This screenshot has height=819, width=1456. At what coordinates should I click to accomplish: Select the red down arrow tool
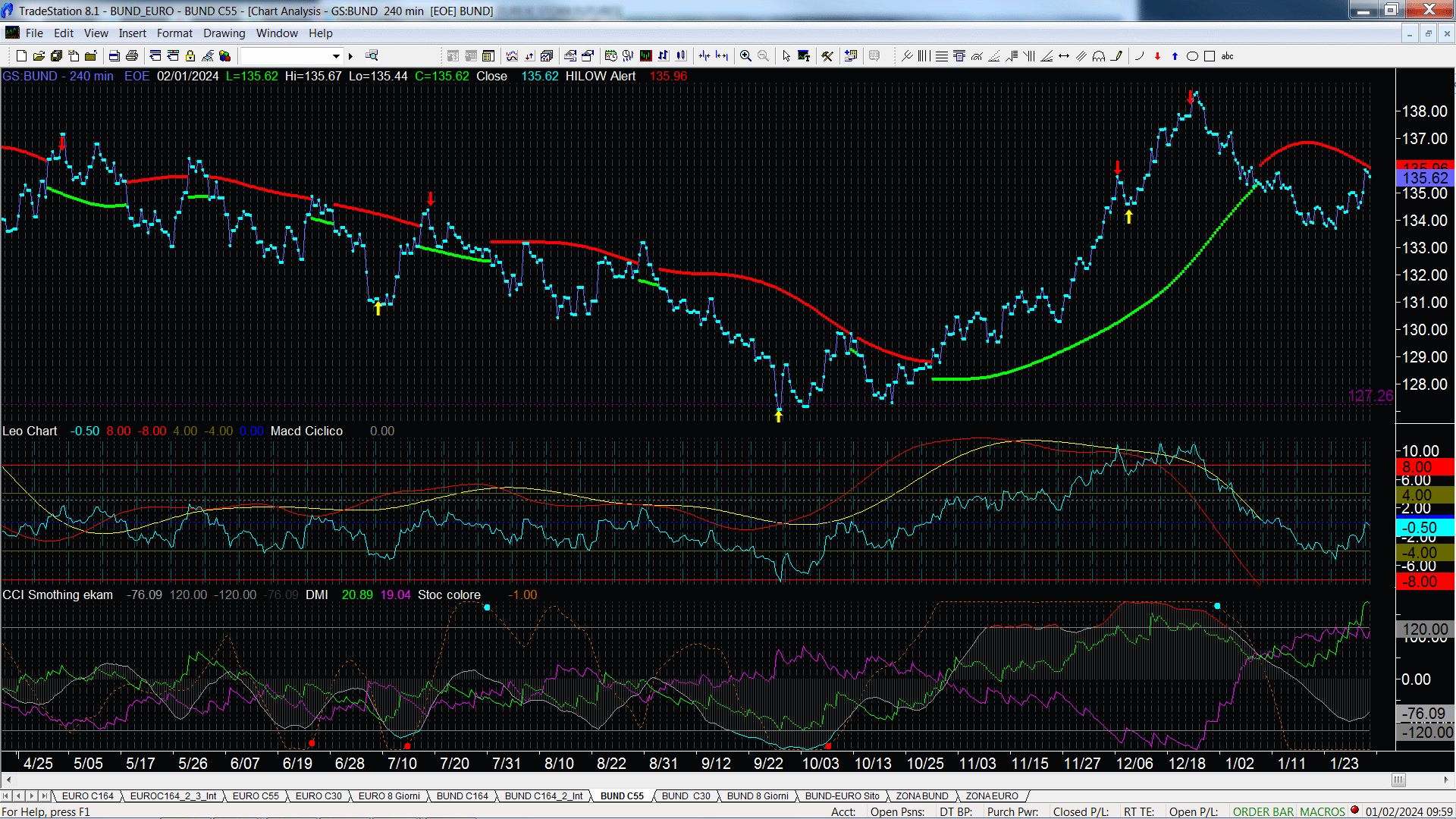coord(1157,56)
